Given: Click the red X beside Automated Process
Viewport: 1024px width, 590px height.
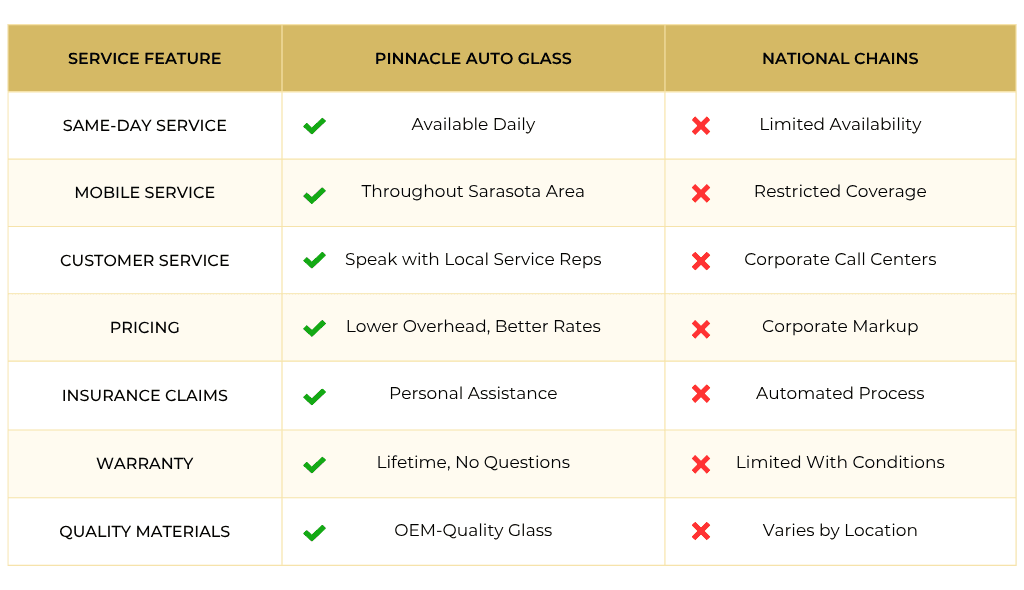Looking at the screenshot, I should [x=701, y=395].
